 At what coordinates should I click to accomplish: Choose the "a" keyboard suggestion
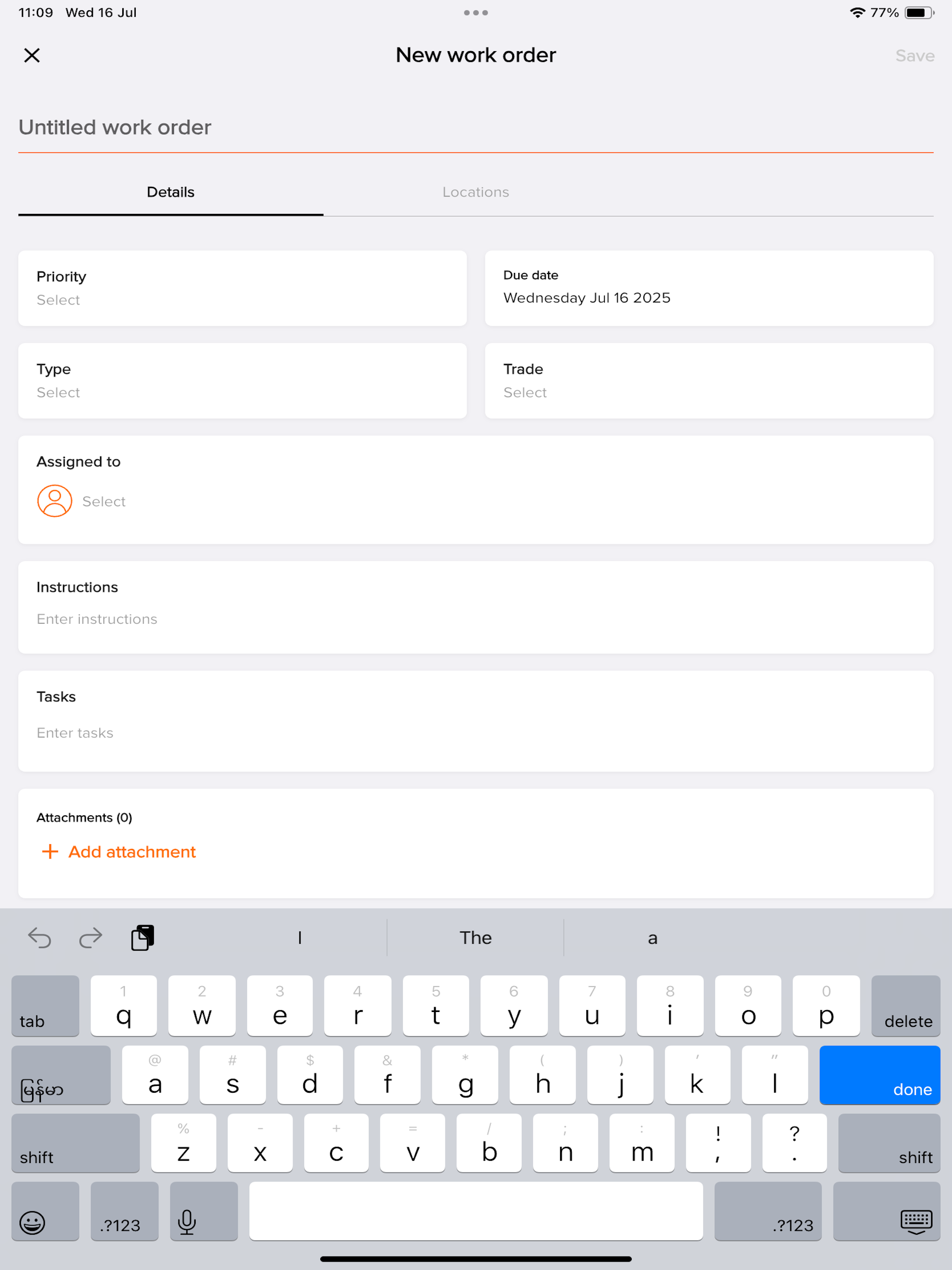652,938
